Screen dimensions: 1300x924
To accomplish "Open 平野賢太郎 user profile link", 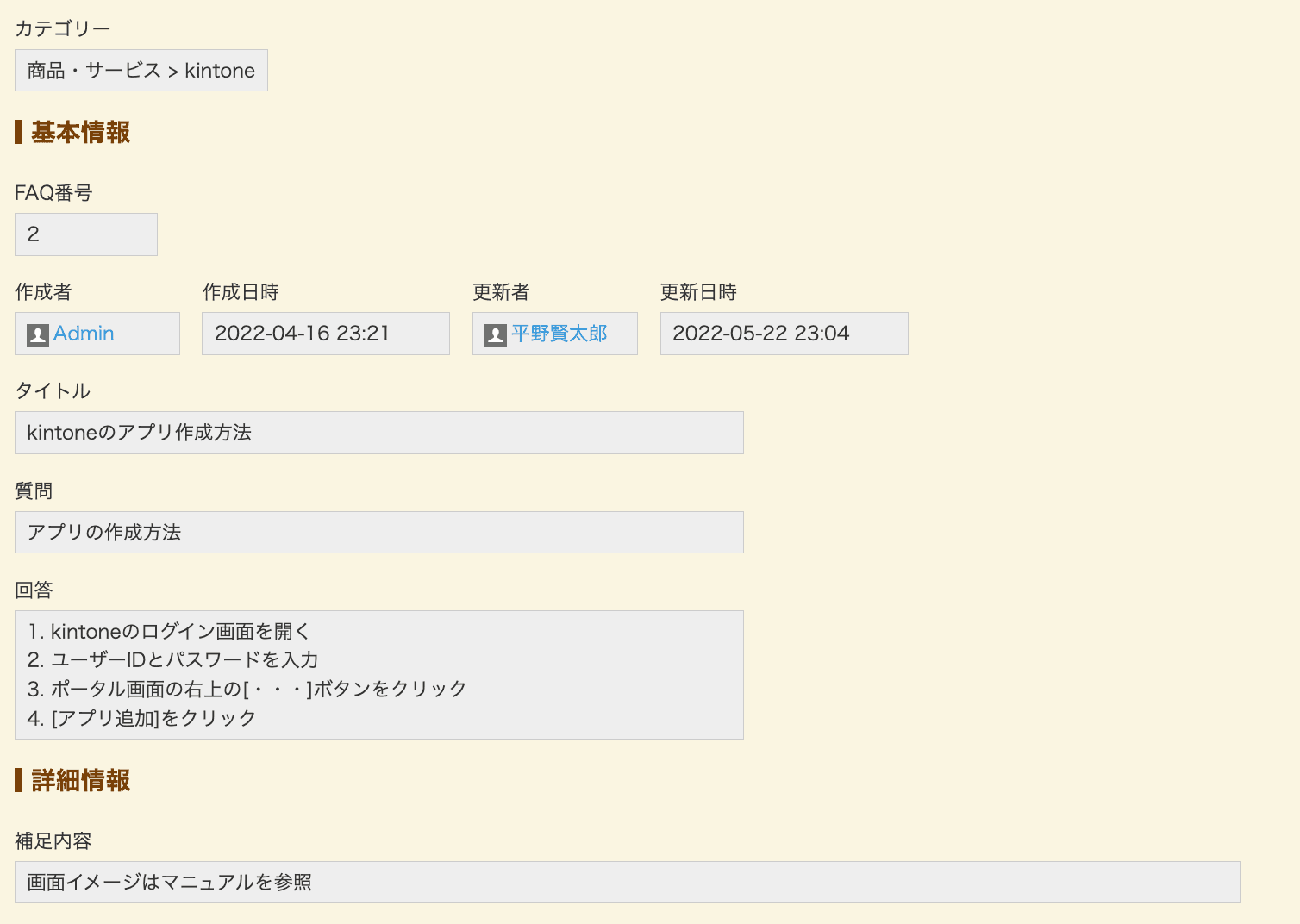I will (559, 334).
